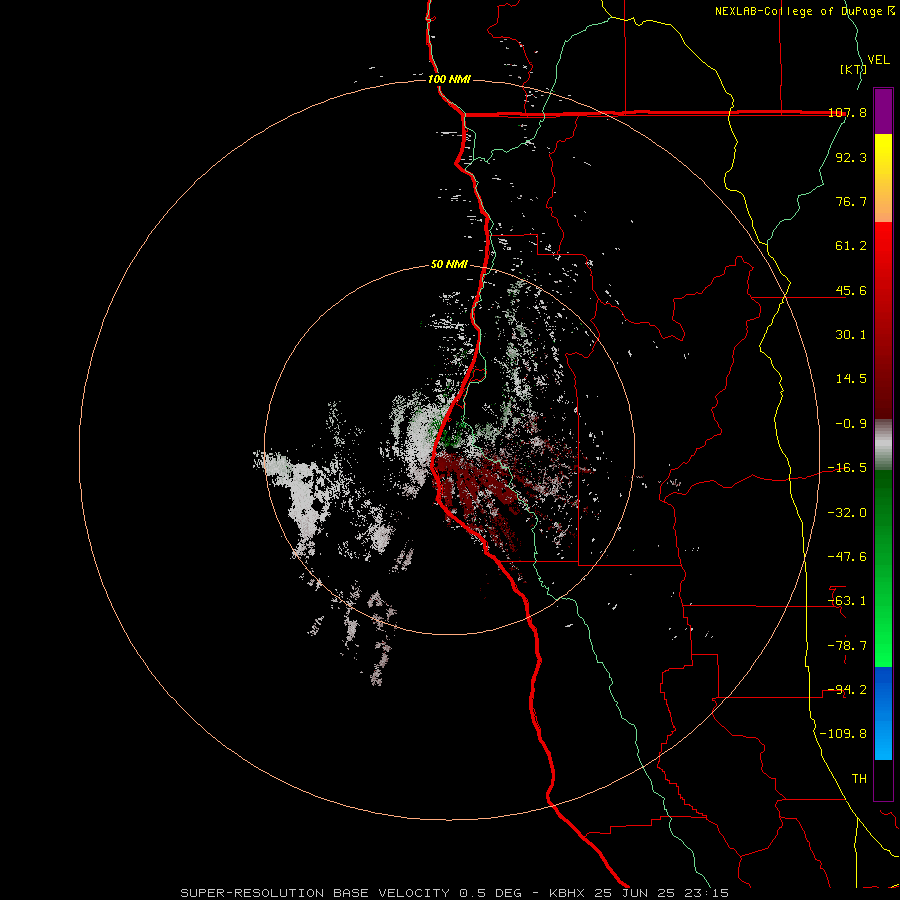Select the VEL legend title
Image resolution: width=900 pixels, height=900 pixels.
878,60
